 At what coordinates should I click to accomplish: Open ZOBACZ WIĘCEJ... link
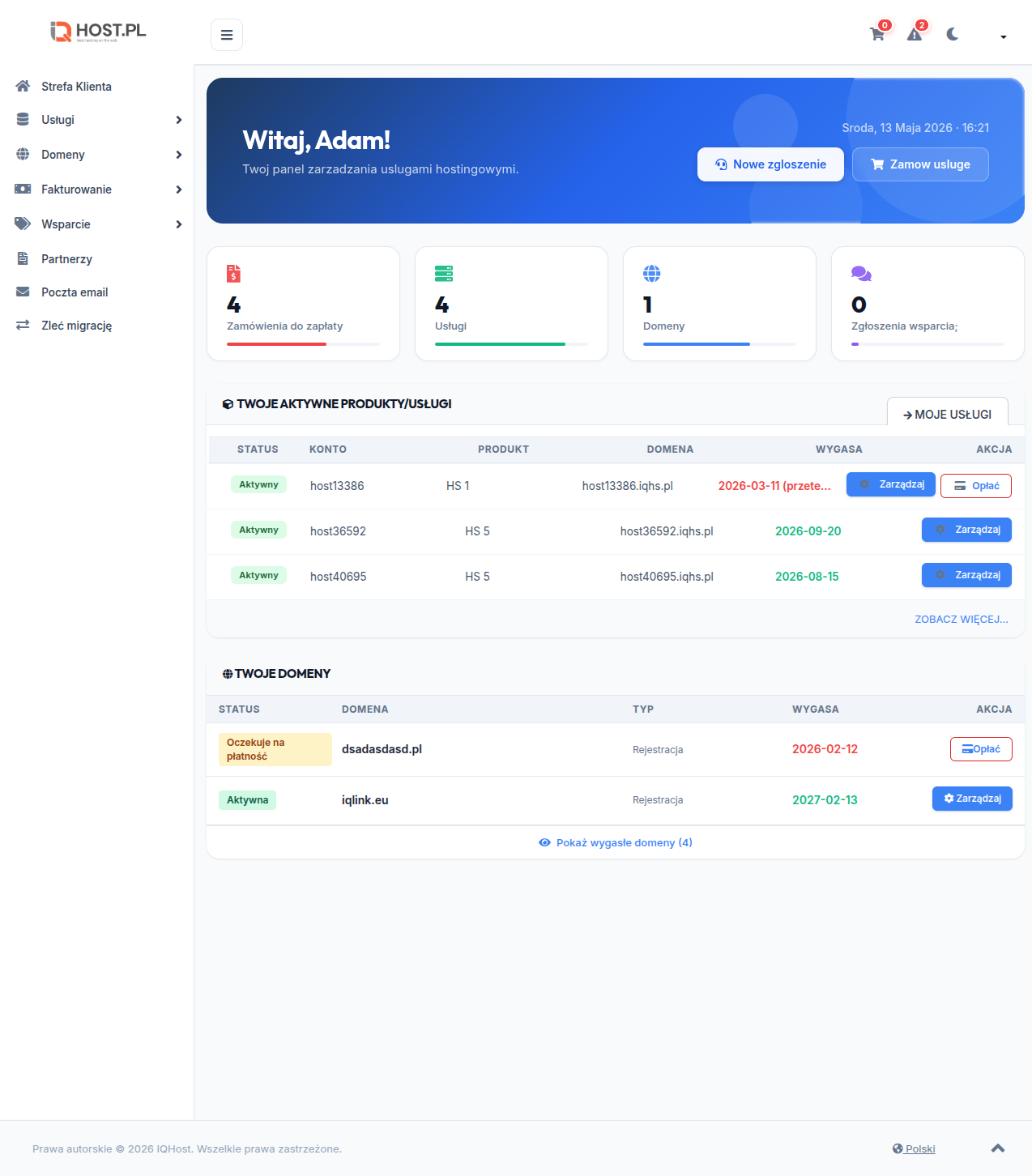962,620
